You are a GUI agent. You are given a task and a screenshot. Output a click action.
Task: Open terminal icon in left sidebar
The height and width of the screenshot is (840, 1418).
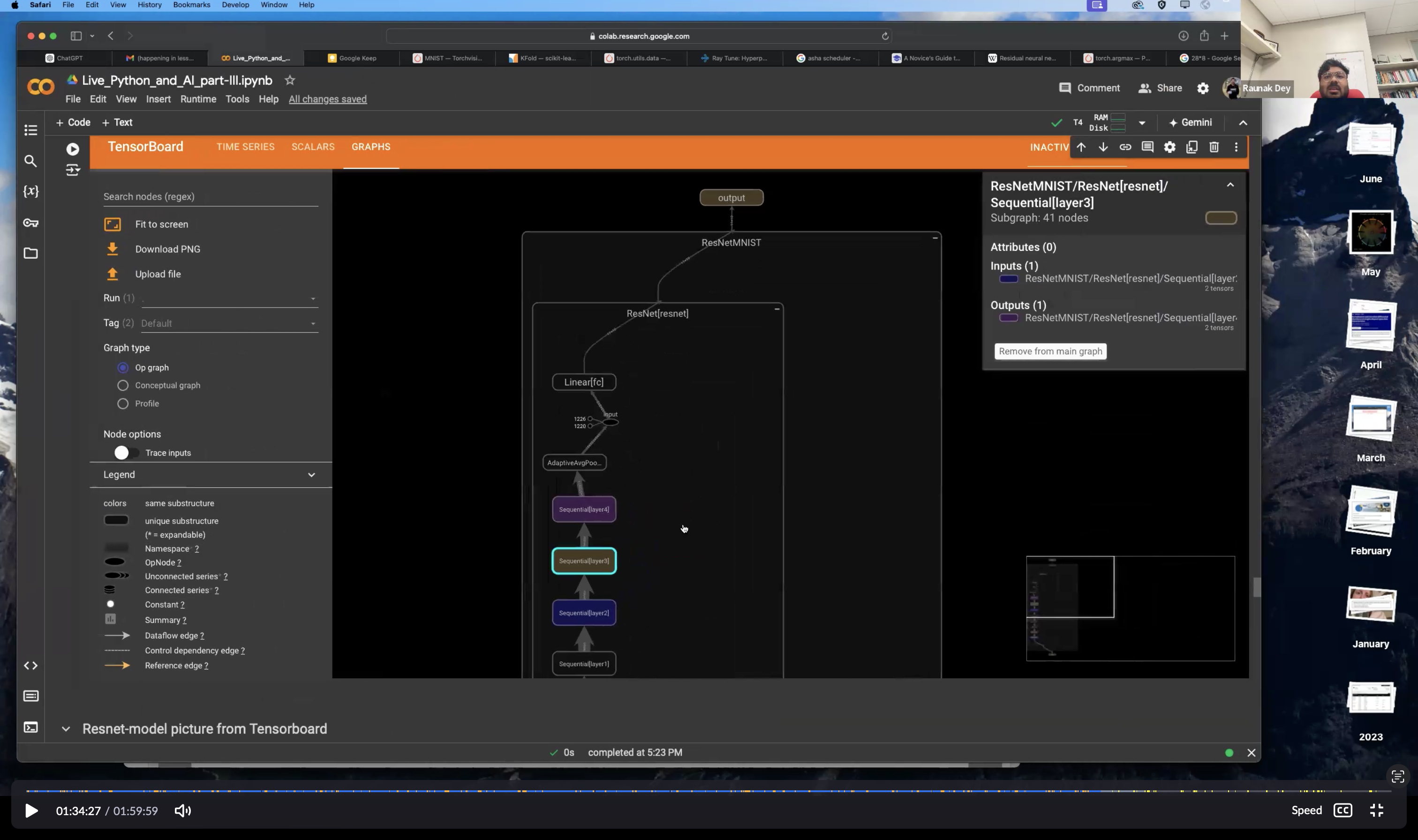pyautogui.click(x=30, y=727)
